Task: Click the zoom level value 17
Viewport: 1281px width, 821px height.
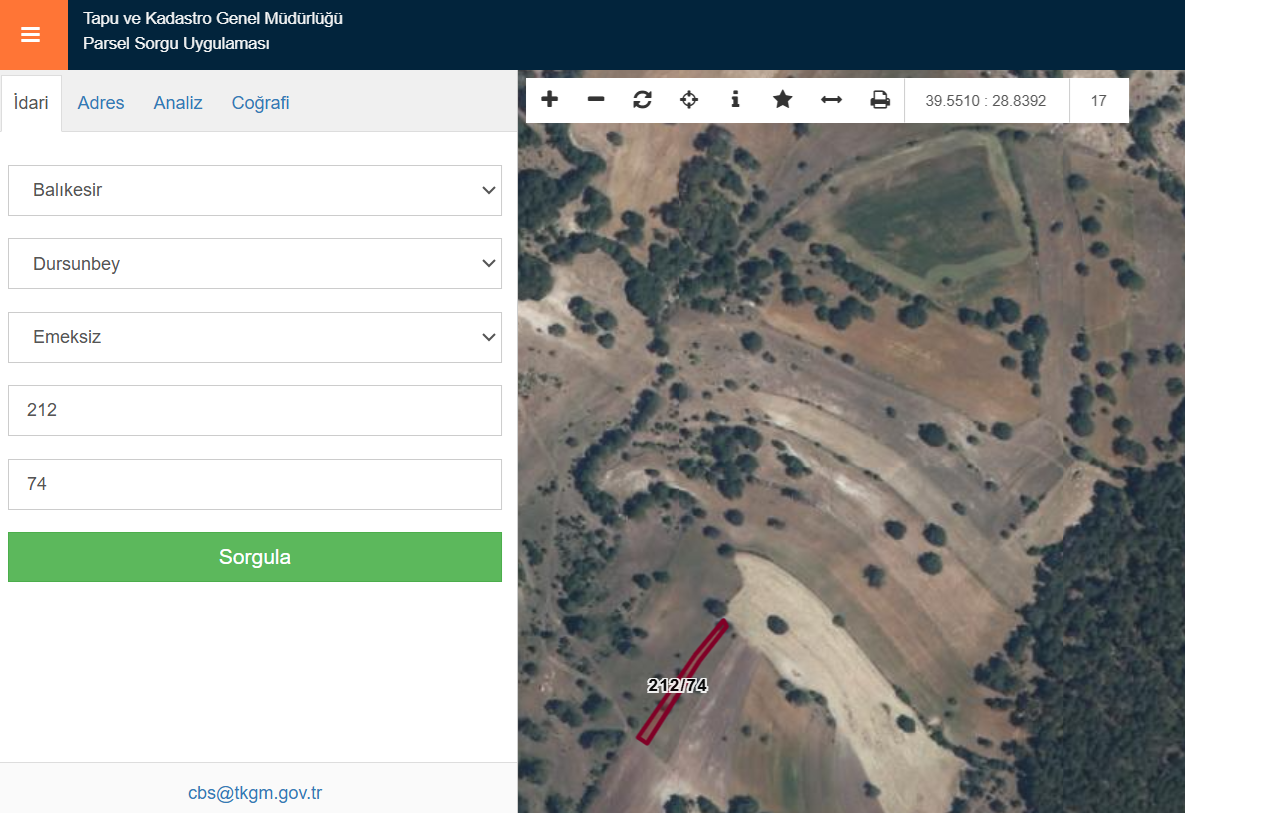Action: tap(1099, 101)
